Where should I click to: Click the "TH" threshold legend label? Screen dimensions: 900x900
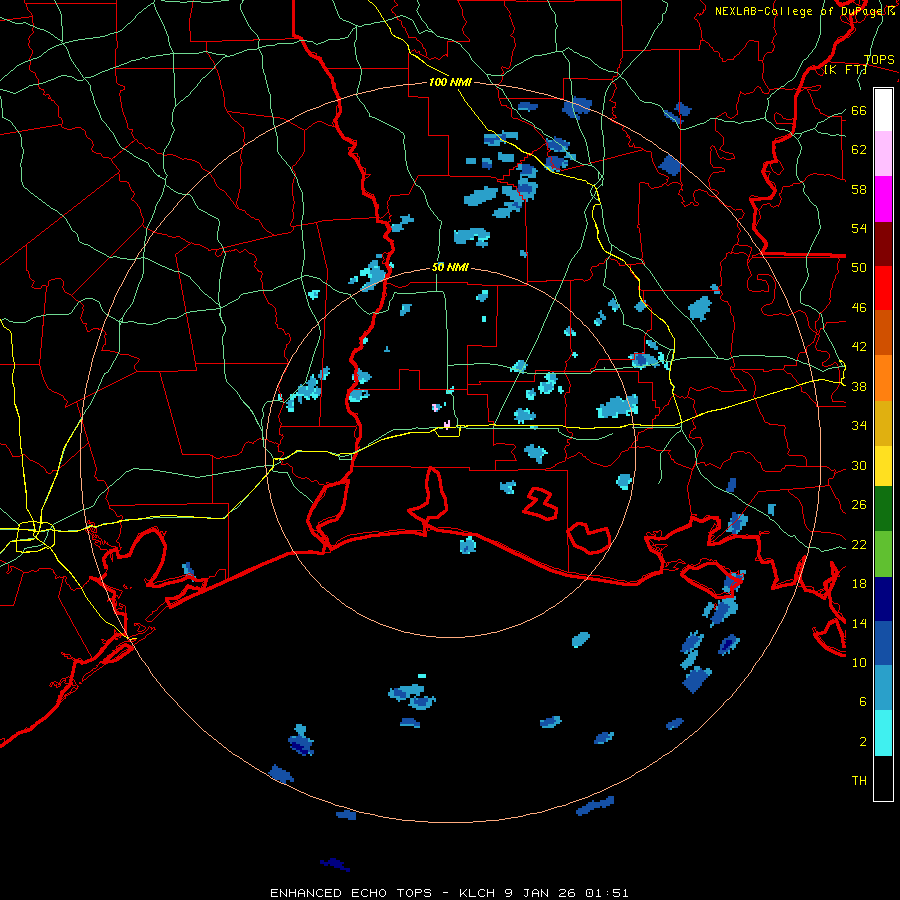point(859,780)
